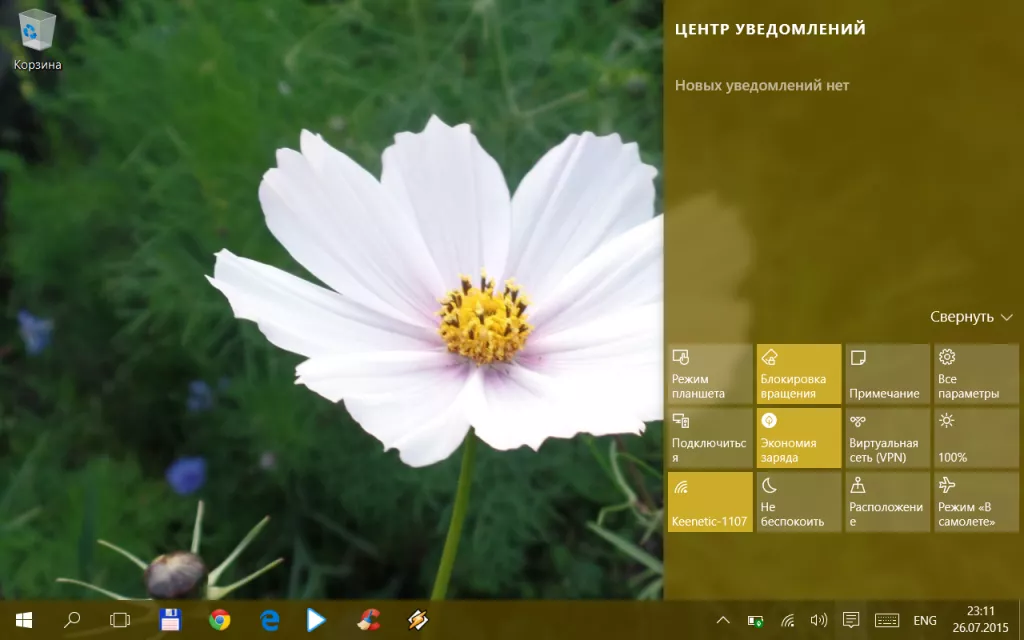Show hidden tray icons chevron
The image size is (1024, 640).
[723, 620]
